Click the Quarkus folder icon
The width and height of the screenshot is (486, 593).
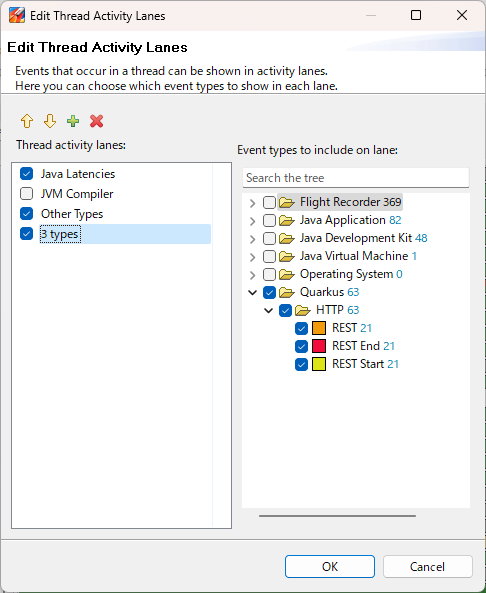click(287, 292)
